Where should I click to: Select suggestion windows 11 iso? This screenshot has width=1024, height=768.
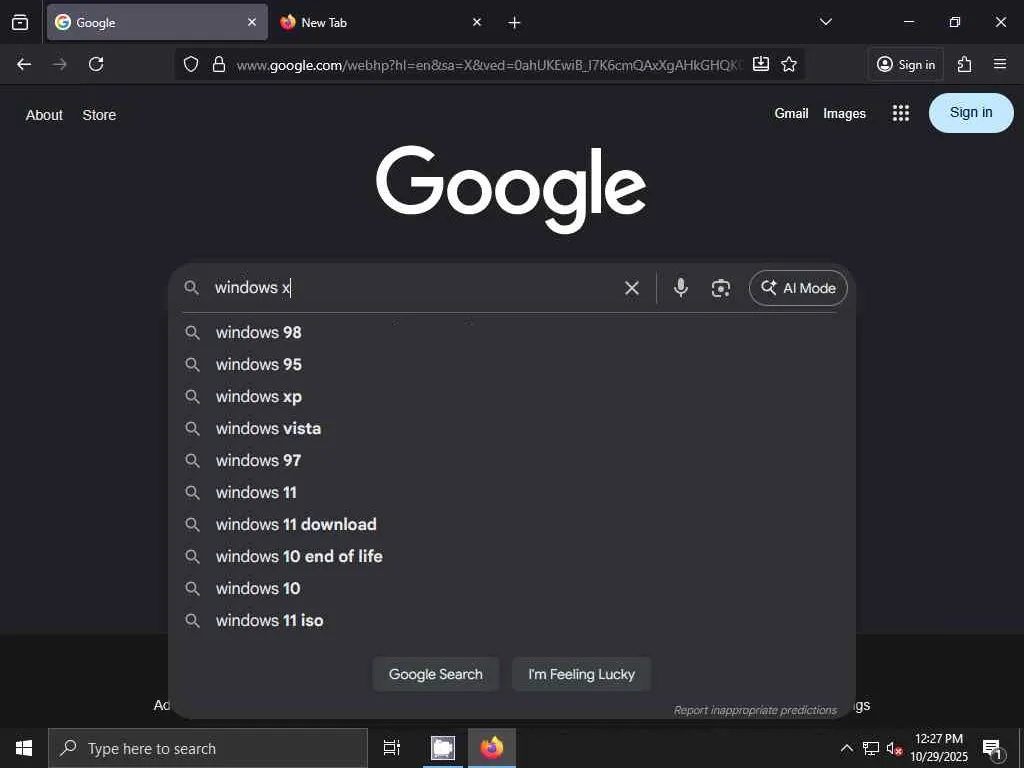point(511,620)
